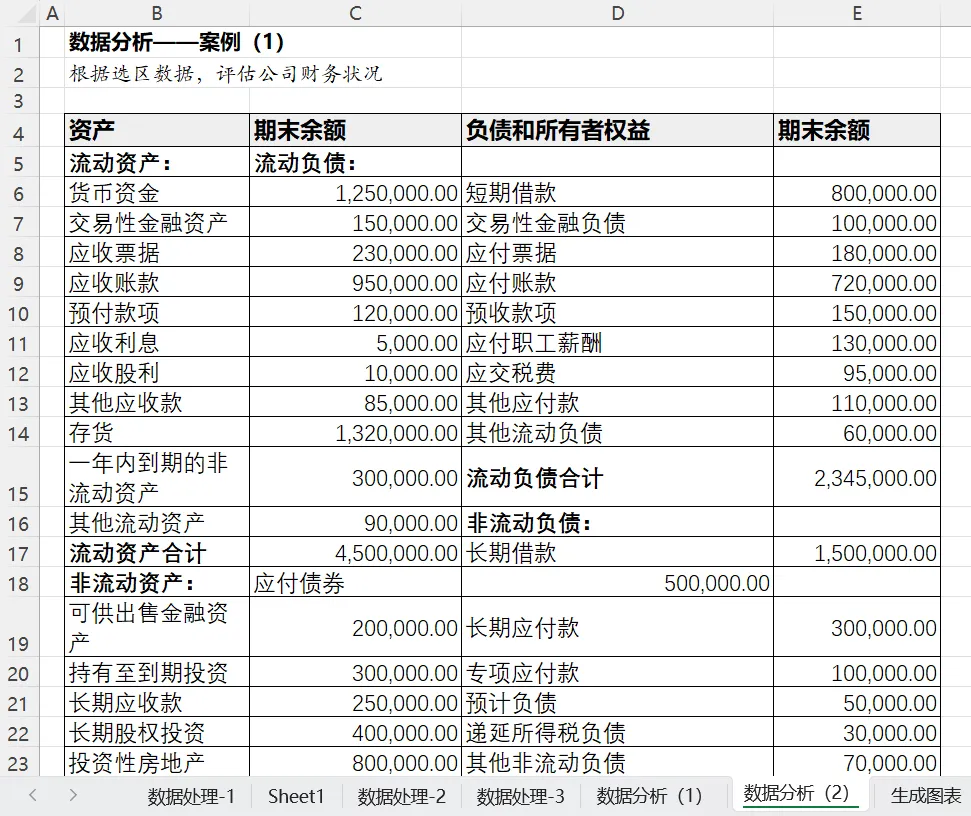This screenshot has height=816, width=971.
Task: Select the 应收账款 cell
Action: [157, 282]
